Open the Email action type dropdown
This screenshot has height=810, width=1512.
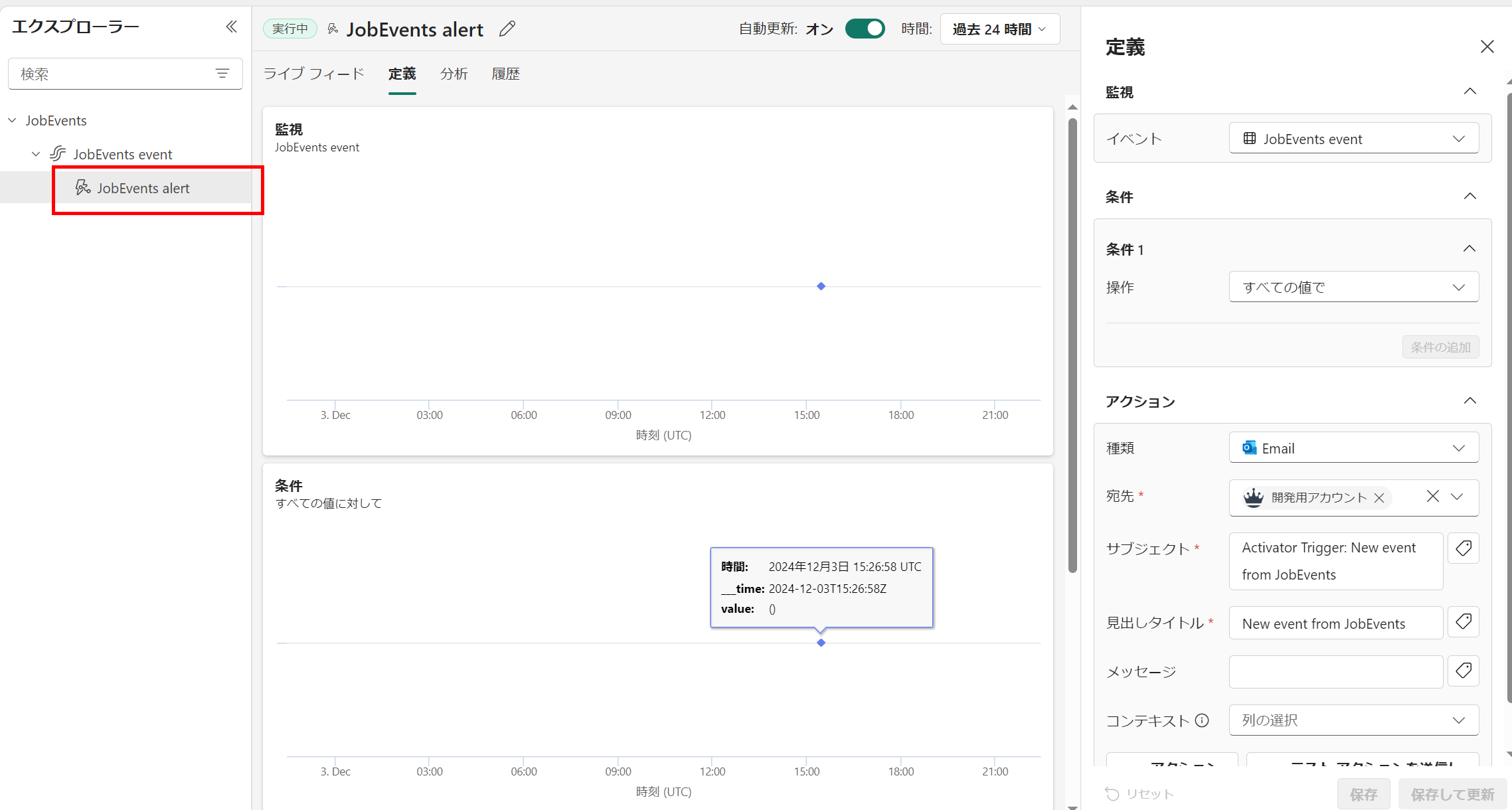tap(1353, 448)
